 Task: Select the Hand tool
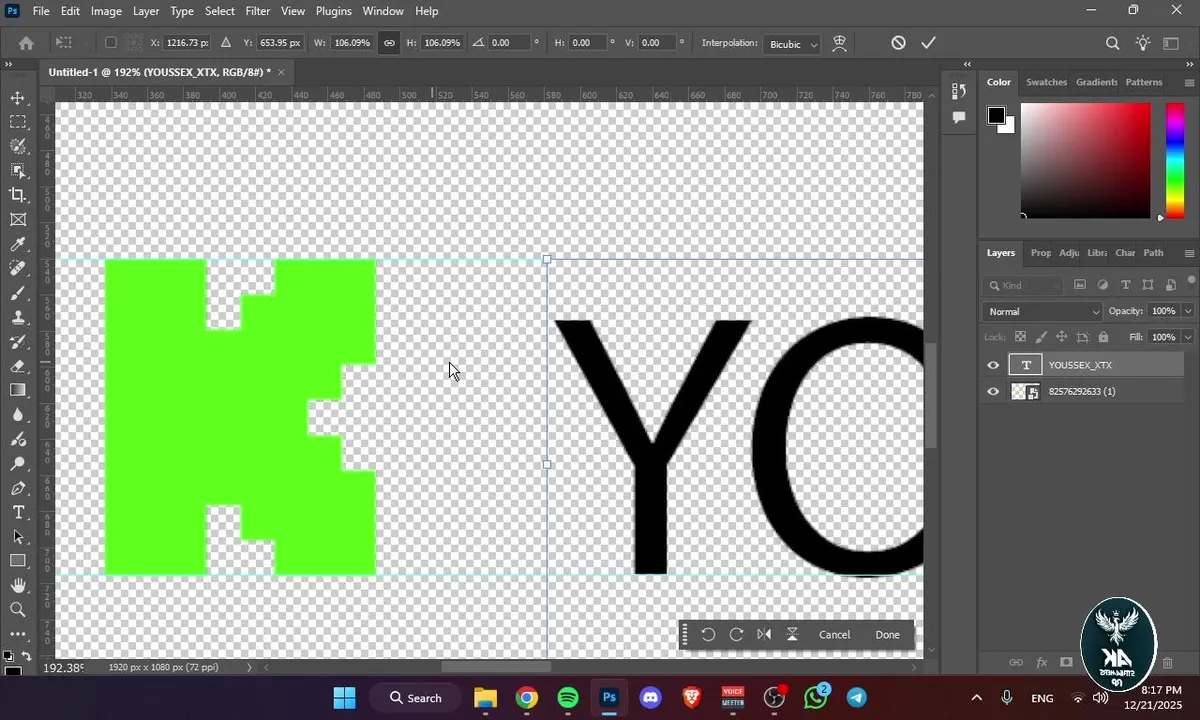18,585
